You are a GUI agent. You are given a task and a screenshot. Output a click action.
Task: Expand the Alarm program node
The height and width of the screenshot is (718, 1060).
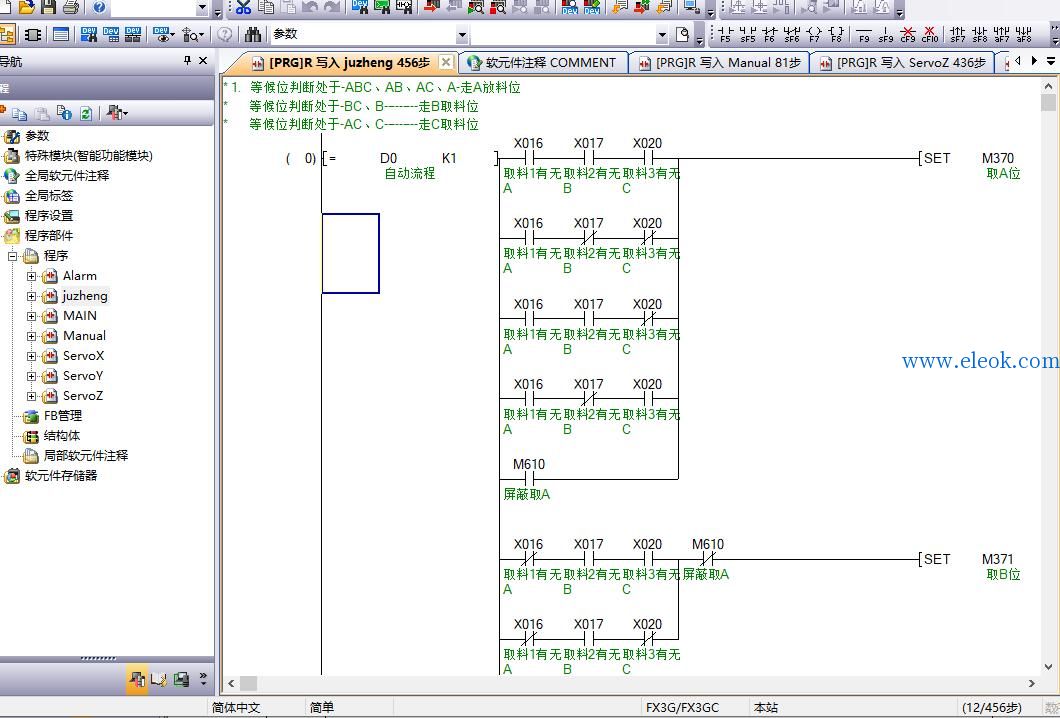point(32,276)
